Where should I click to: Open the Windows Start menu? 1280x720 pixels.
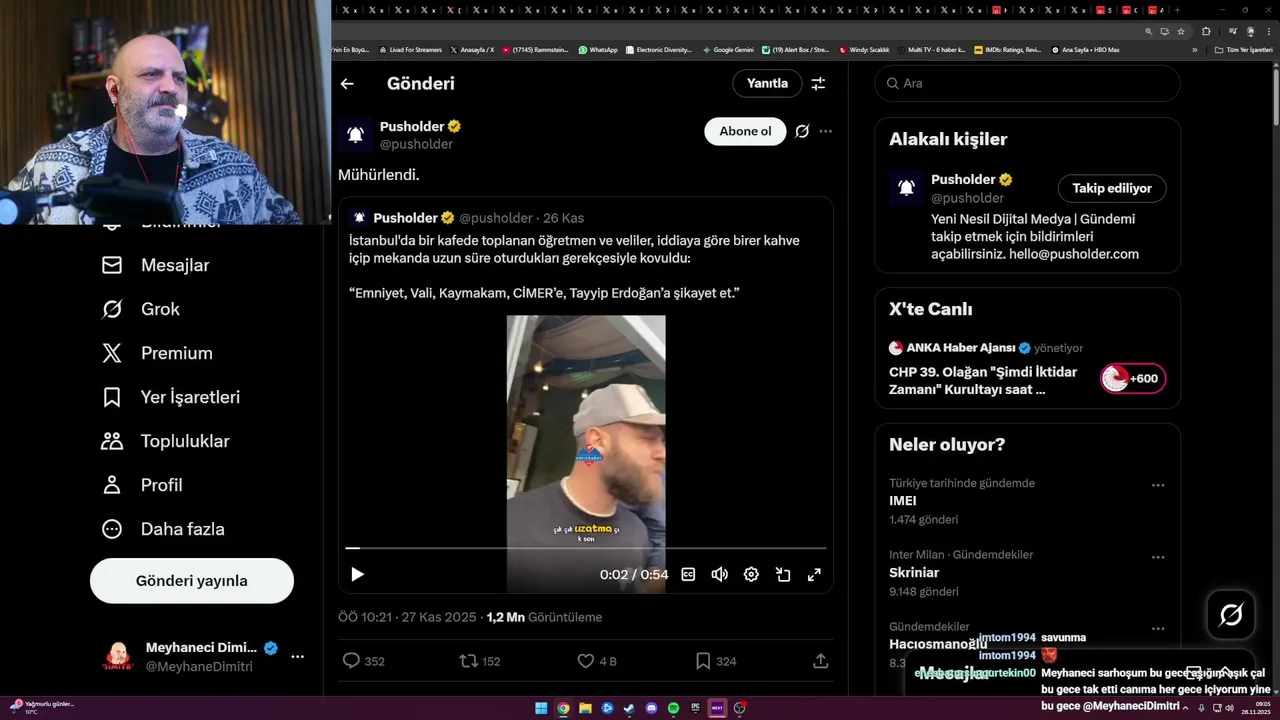pos(541,708)
